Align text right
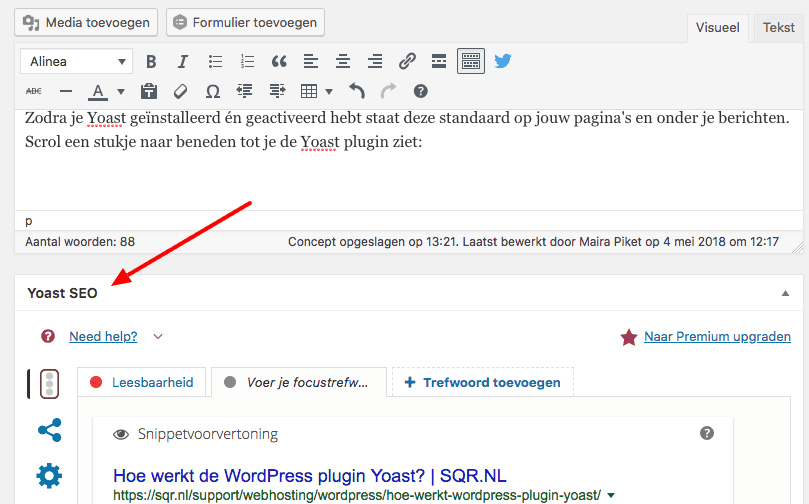Screen dimensions: 809x504 tap(375, 62)
